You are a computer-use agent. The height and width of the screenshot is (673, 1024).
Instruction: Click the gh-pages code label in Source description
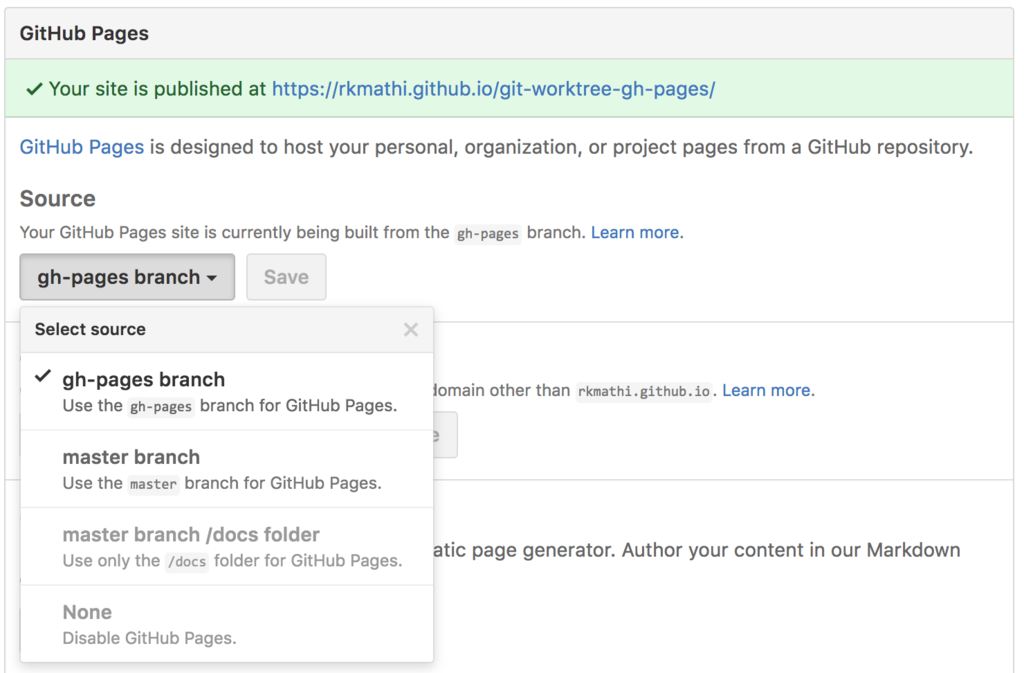(x=487, y=233)
